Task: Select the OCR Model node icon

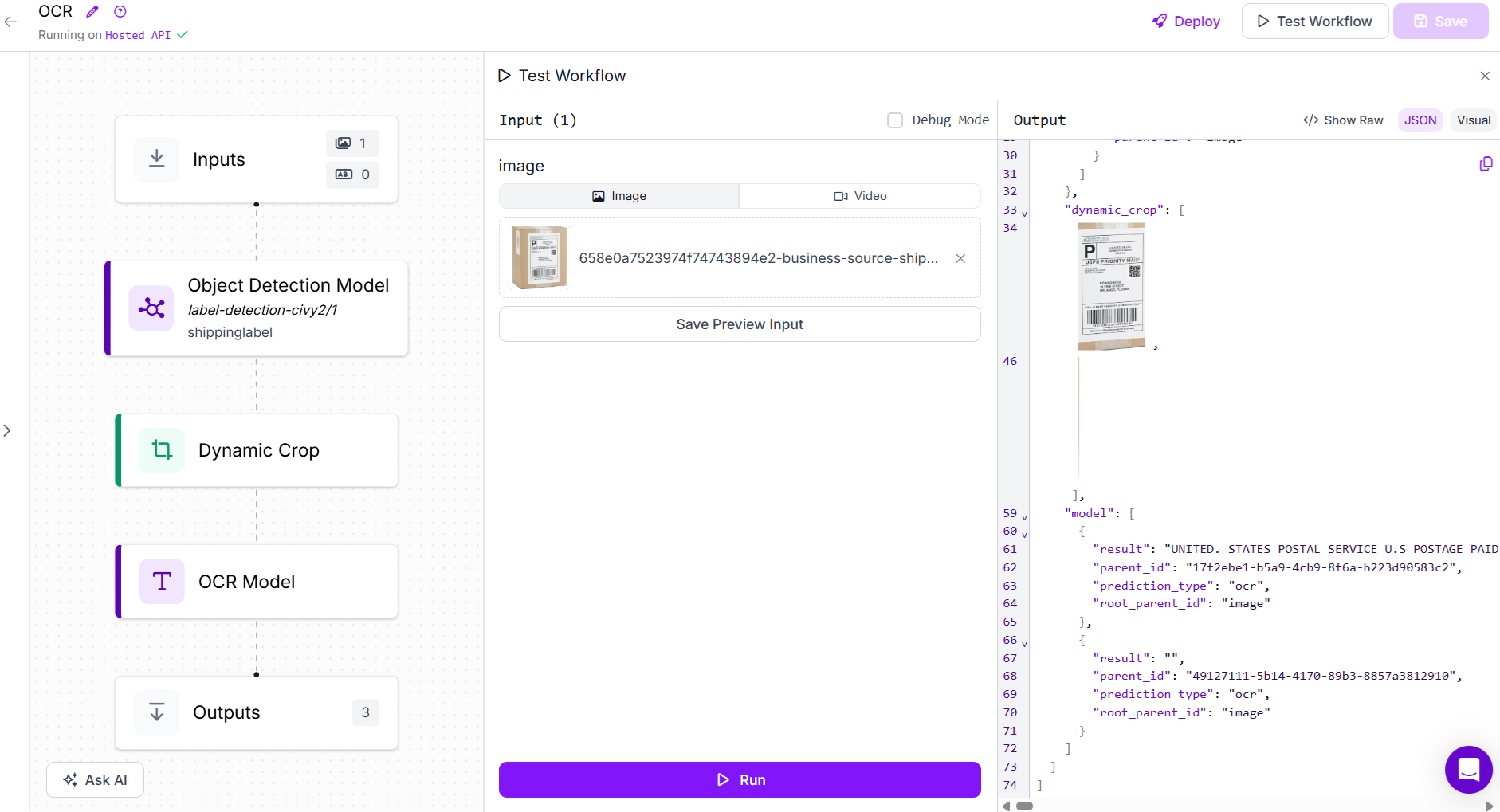Action: click(x=162, y=582)
